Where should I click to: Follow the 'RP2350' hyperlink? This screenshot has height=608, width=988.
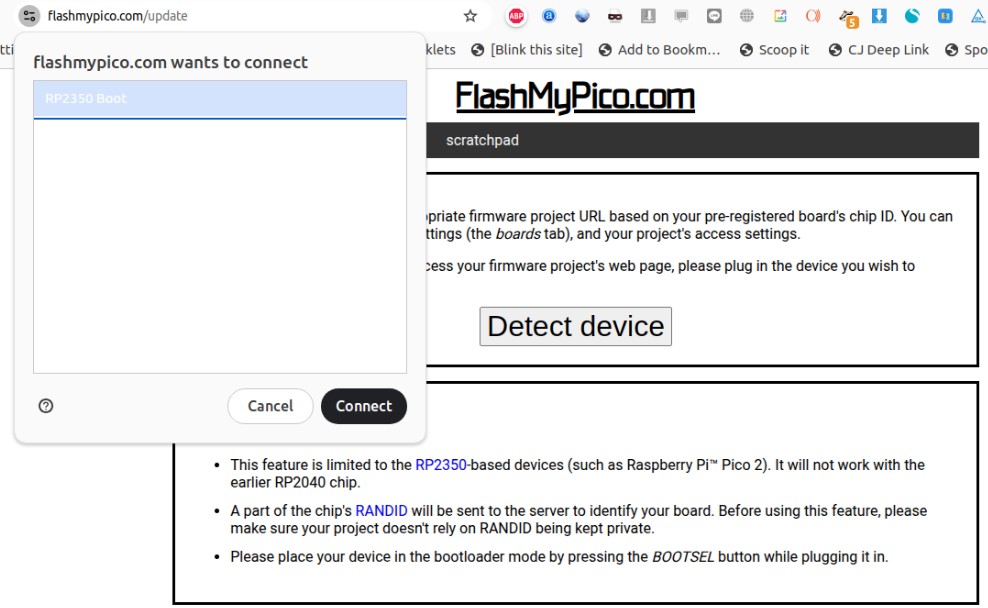point(441,465)
